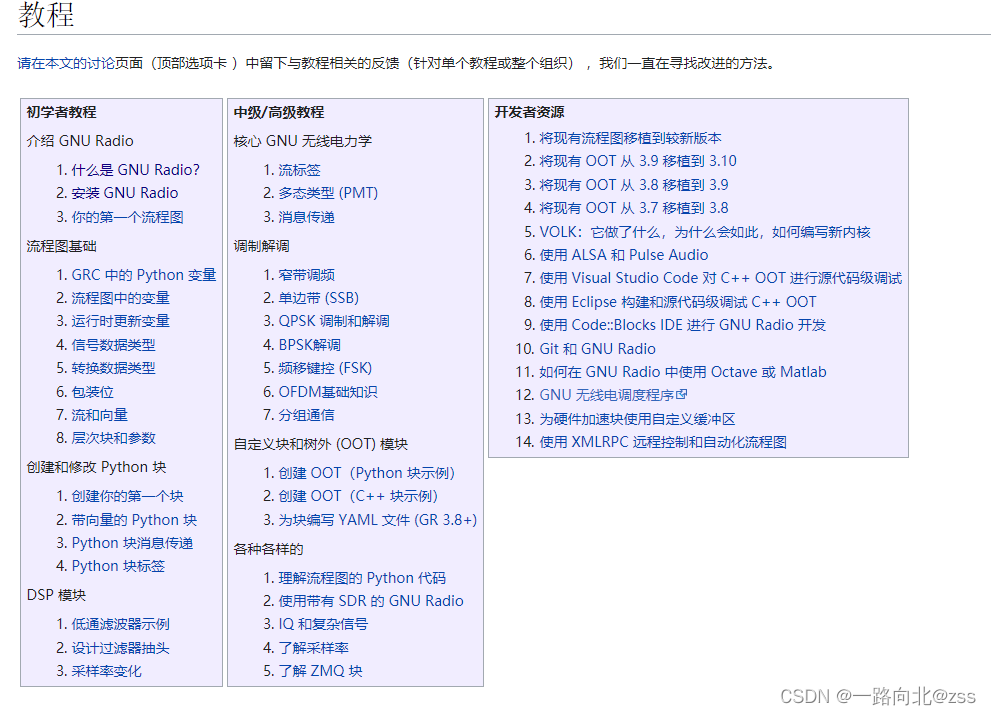991x715 pixels.
Task: Open 设计过滤器抽头 tutorial
Action: (x=120, y=648)
